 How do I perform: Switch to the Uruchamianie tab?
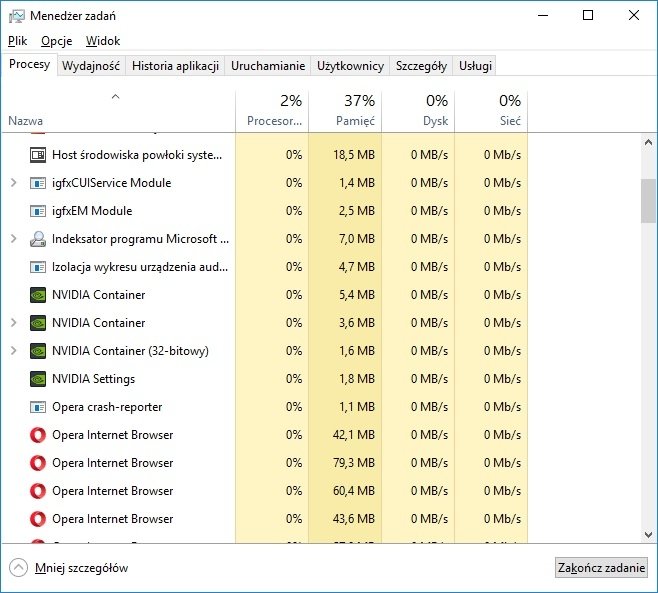coord(268,66)
